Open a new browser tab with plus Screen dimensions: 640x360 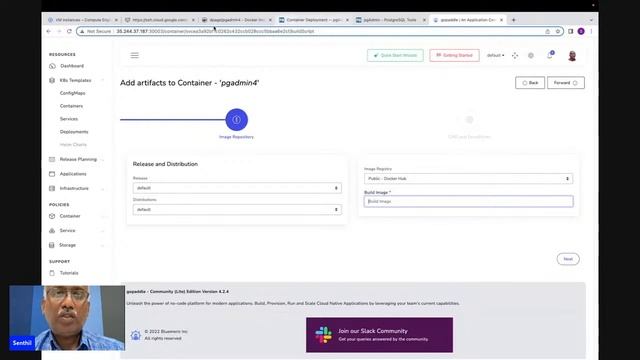513,20
